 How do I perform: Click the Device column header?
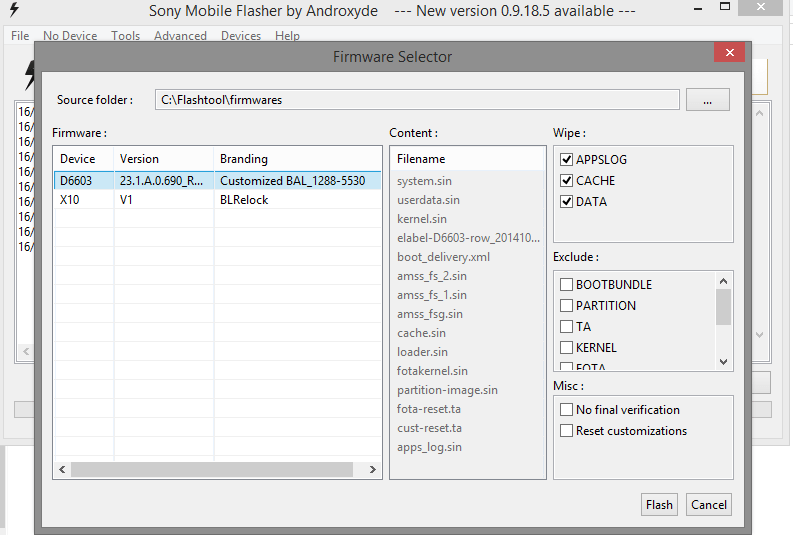(x=84, y=159)
